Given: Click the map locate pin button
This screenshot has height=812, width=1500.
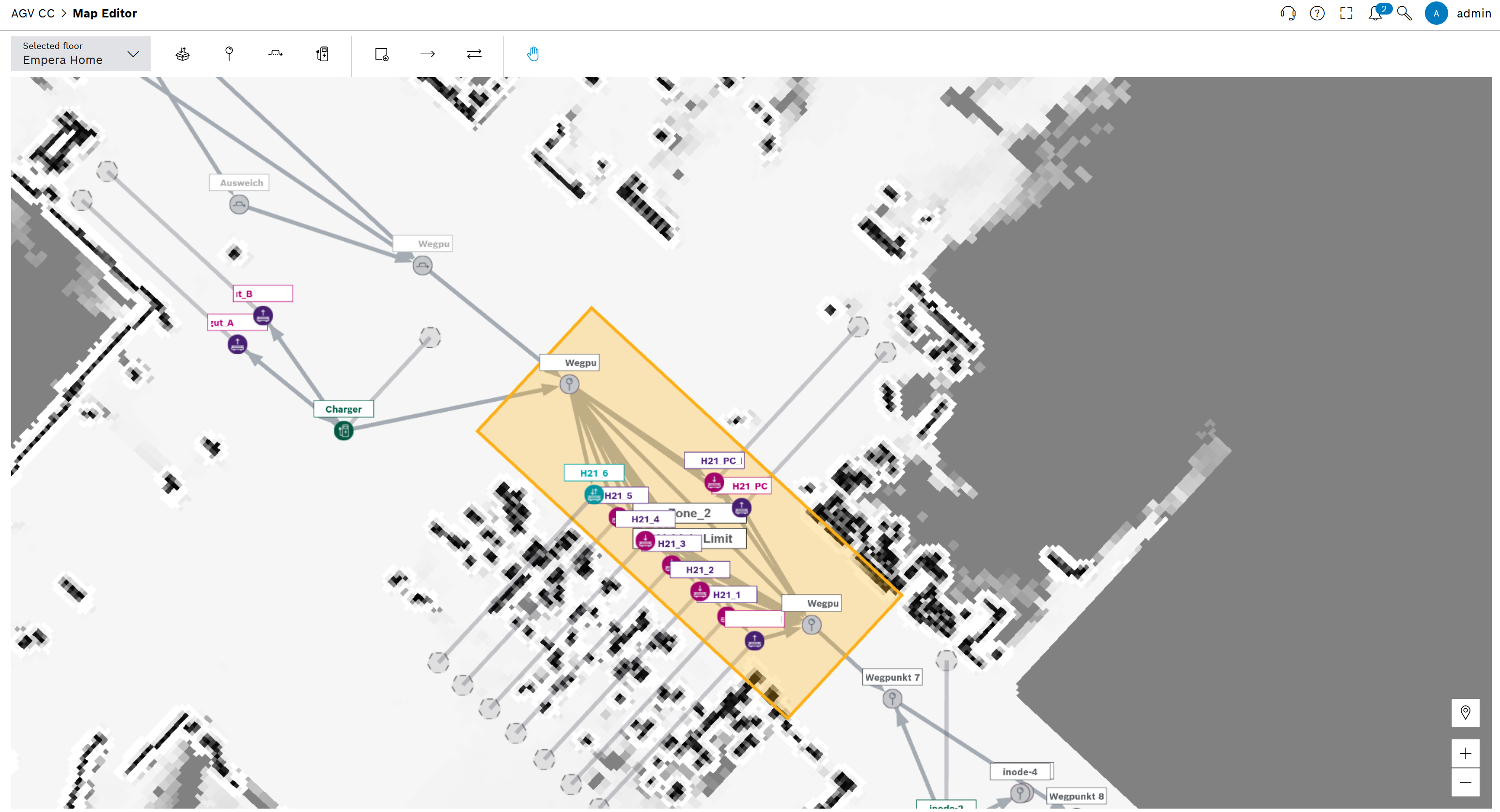Looking at the screenshot, I should (x=1465, y=713).
